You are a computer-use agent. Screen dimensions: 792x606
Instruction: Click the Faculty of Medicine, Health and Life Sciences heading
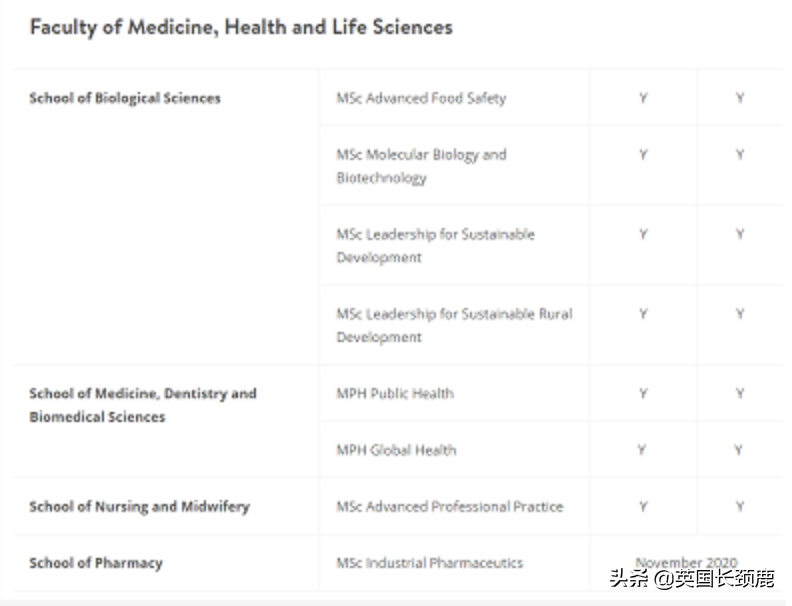pos(241,27)
